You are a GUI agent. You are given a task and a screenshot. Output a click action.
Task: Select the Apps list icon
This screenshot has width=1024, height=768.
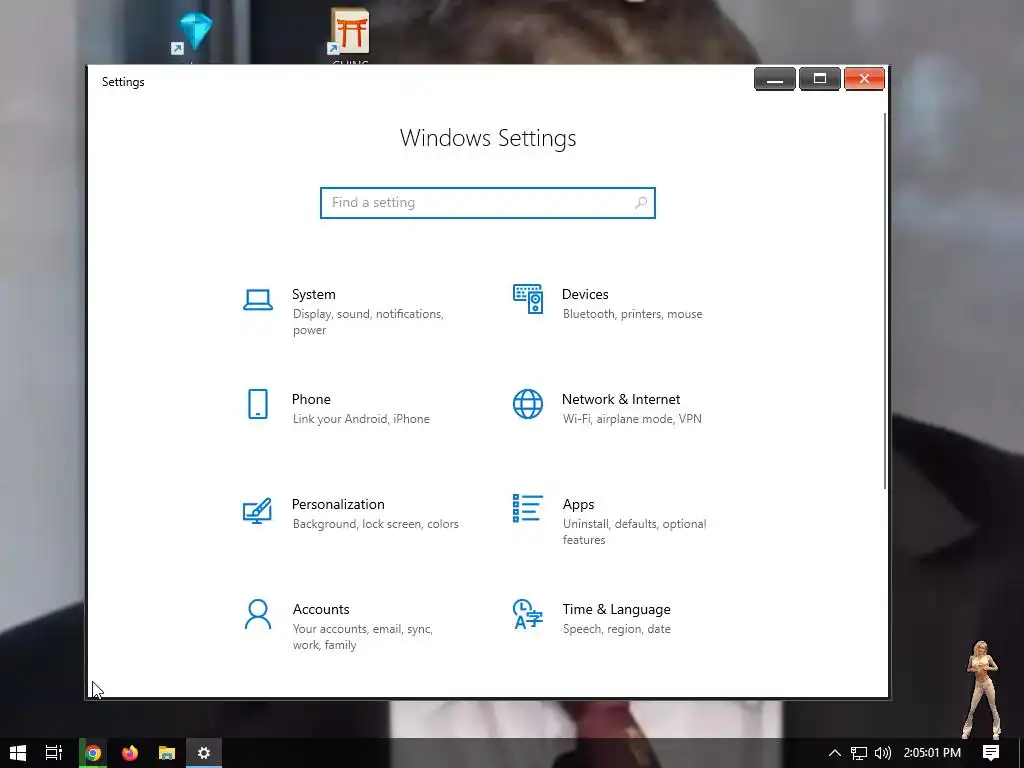(528, 508)
